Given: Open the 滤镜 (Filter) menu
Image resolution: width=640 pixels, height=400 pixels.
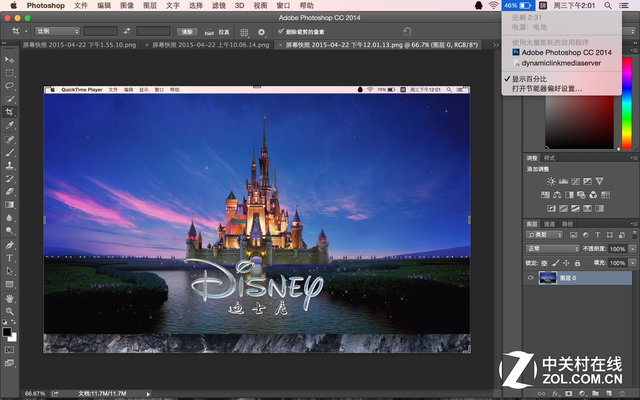Looking at the screenshot, I should point(219,5).
